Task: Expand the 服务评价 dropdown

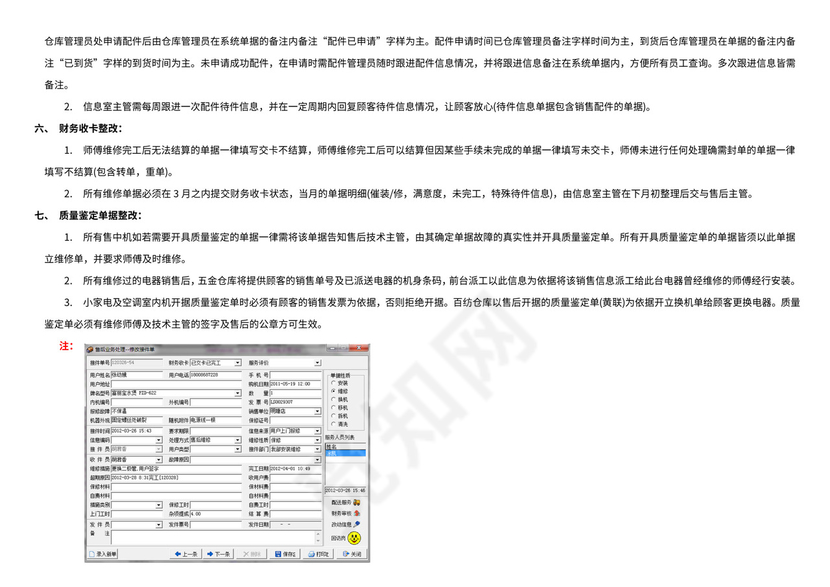Action: [x=317, y=363]
